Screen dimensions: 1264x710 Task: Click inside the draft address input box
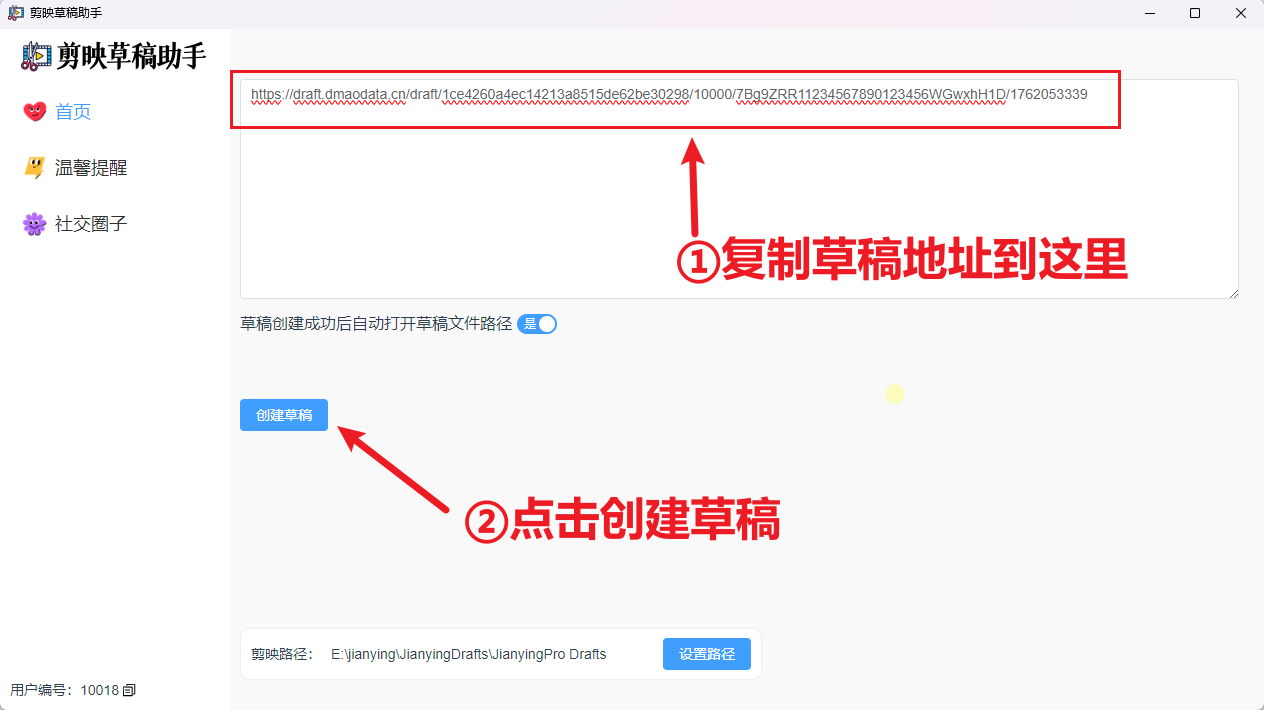click(700, 190)
